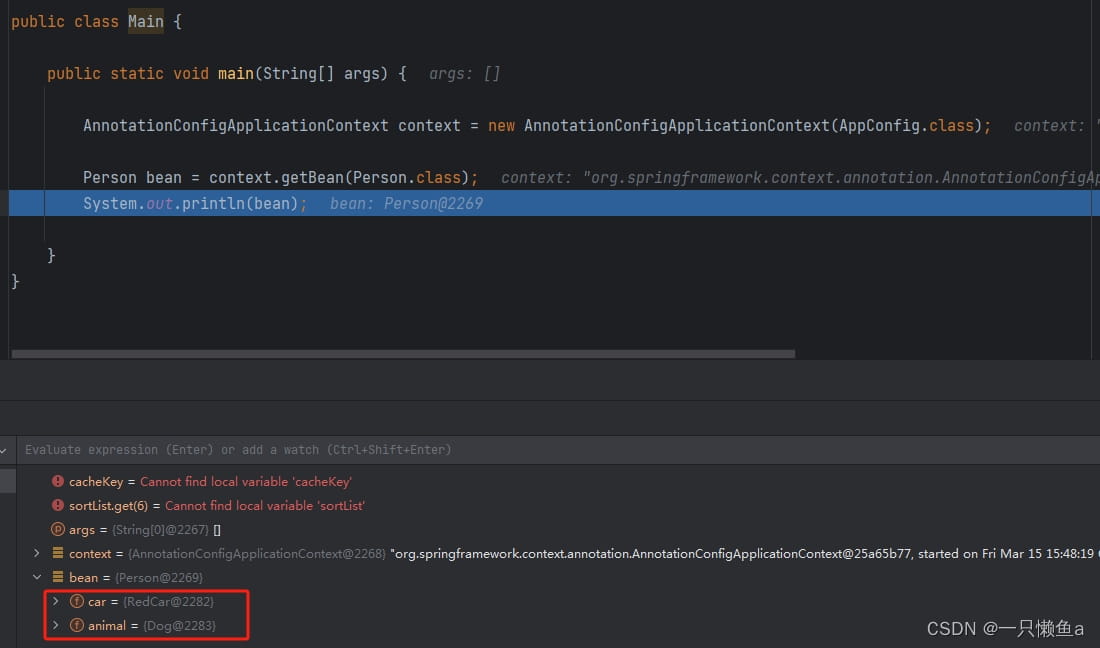Click the inline hint "args: []"

(x=464, y=74)
